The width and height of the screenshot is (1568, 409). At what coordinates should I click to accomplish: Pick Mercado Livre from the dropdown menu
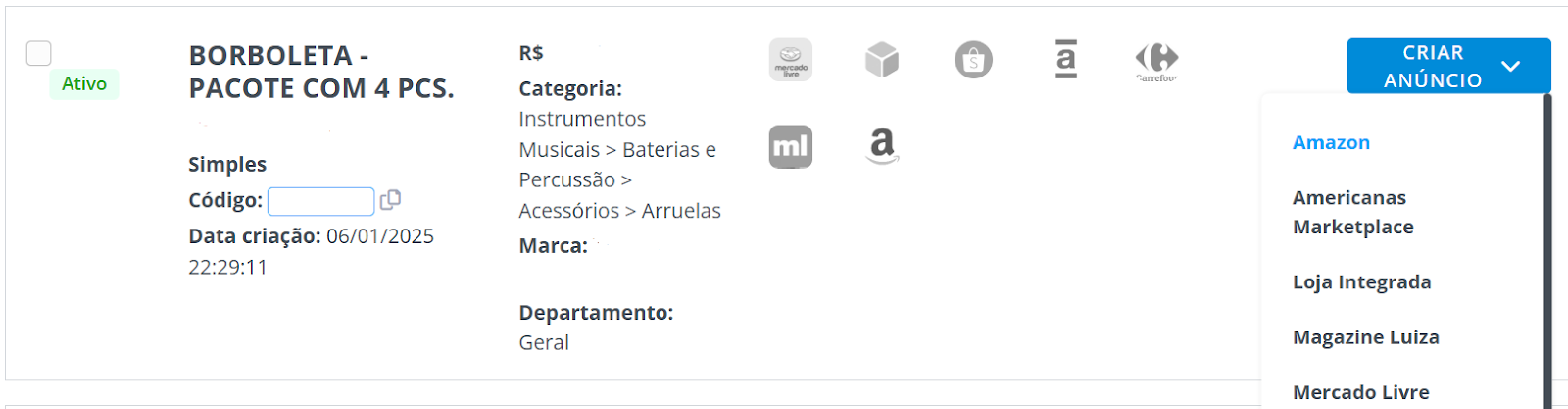coord(1360,392)
